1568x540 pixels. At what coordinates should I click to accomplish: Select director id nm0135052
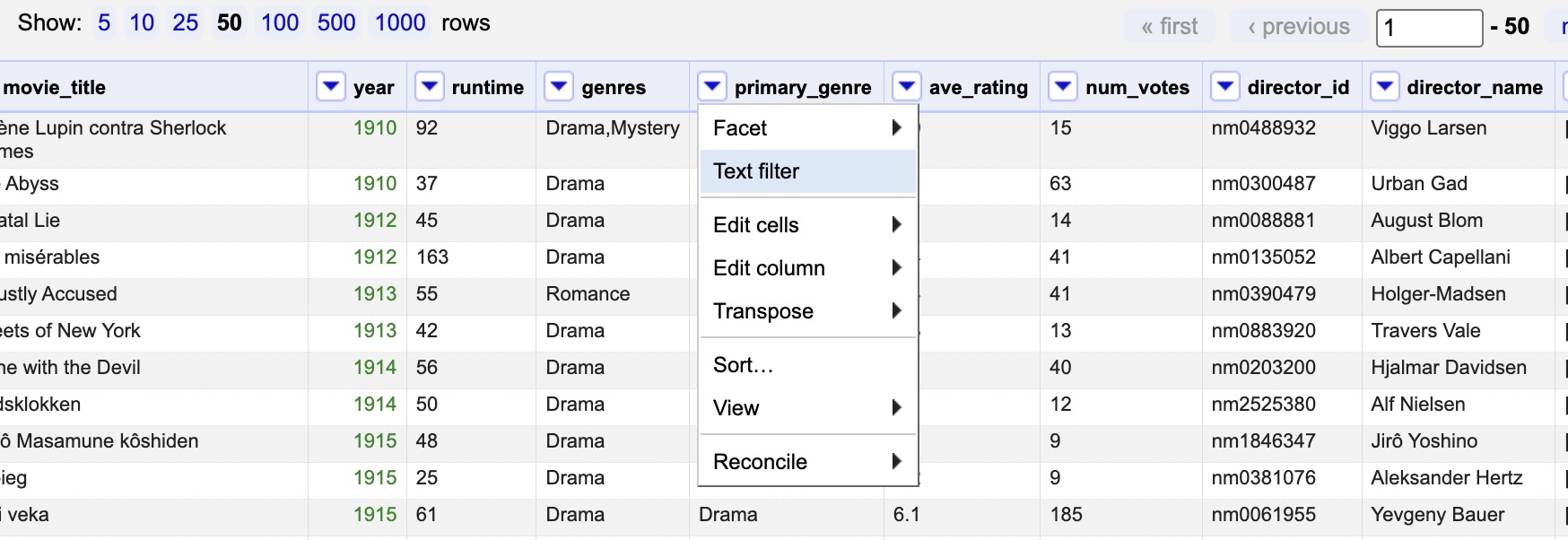click(1263, 257)
